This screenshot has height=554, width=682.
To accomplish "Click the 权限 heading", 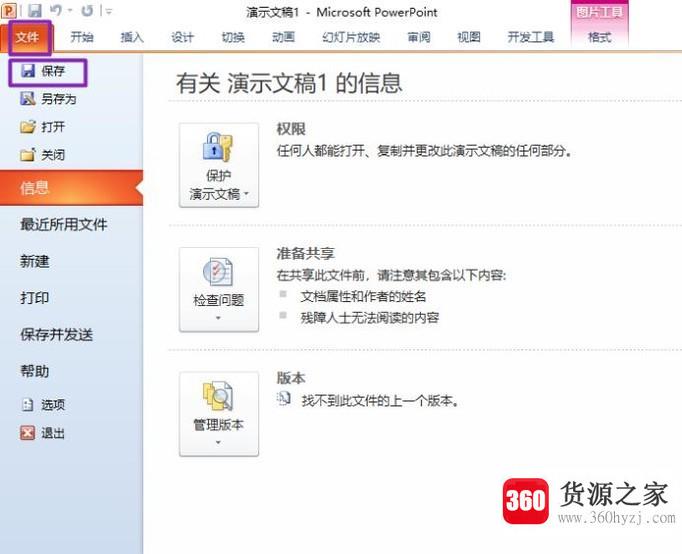I will (291, 129).
